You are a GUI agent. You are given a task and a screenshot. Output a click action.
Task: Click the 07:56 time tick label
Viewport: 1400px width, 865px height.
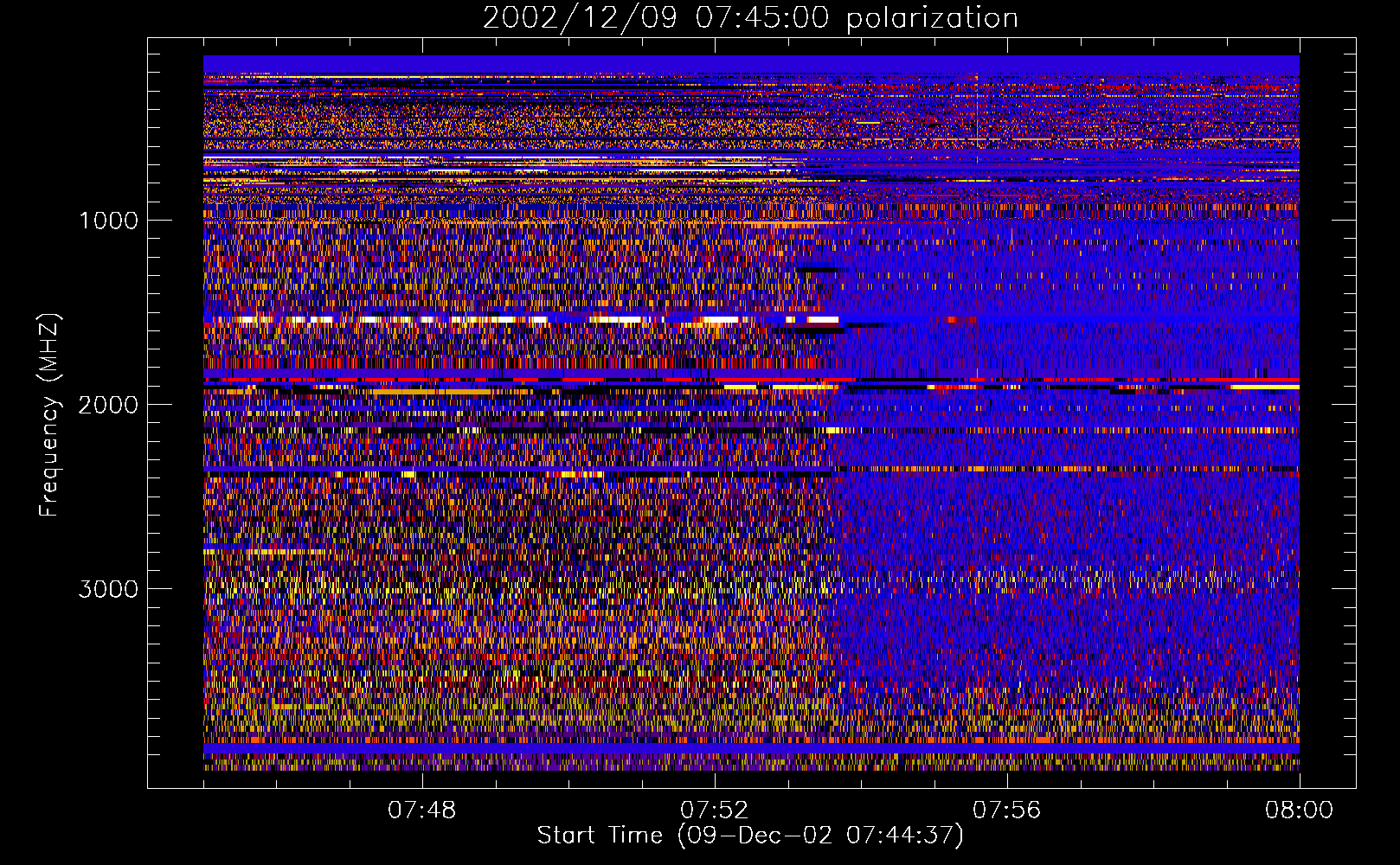pos(1006,811)
